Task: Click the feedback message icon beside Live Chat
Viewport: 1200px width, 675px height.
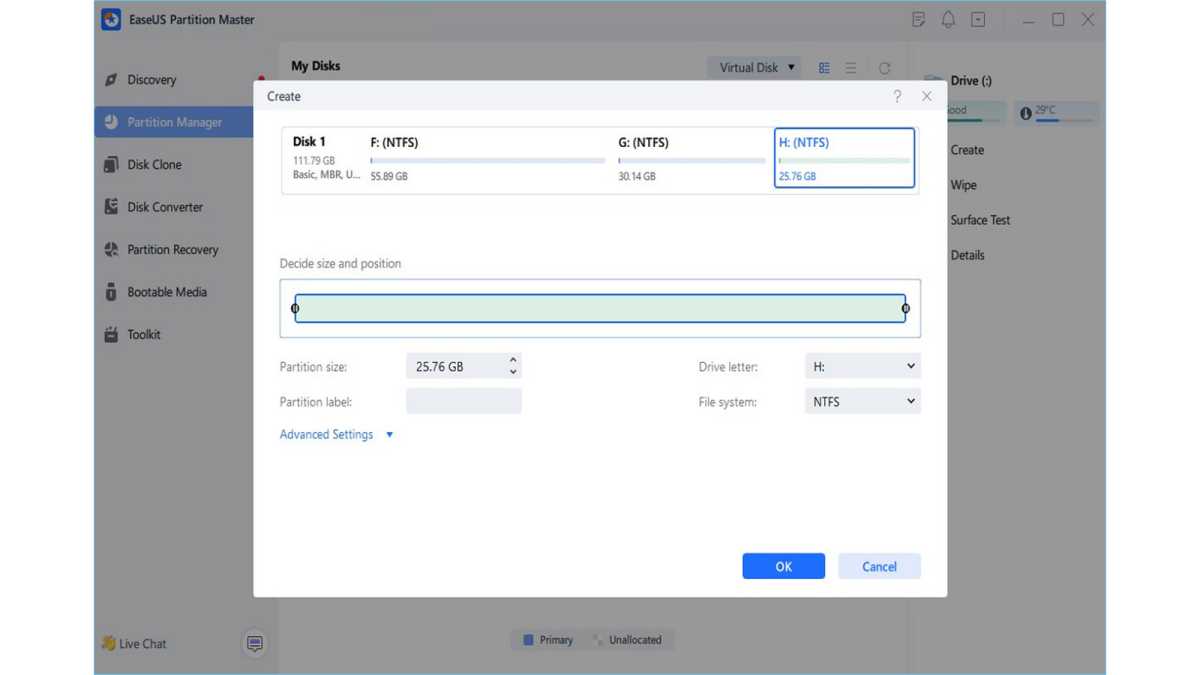Action: point(255,644)
